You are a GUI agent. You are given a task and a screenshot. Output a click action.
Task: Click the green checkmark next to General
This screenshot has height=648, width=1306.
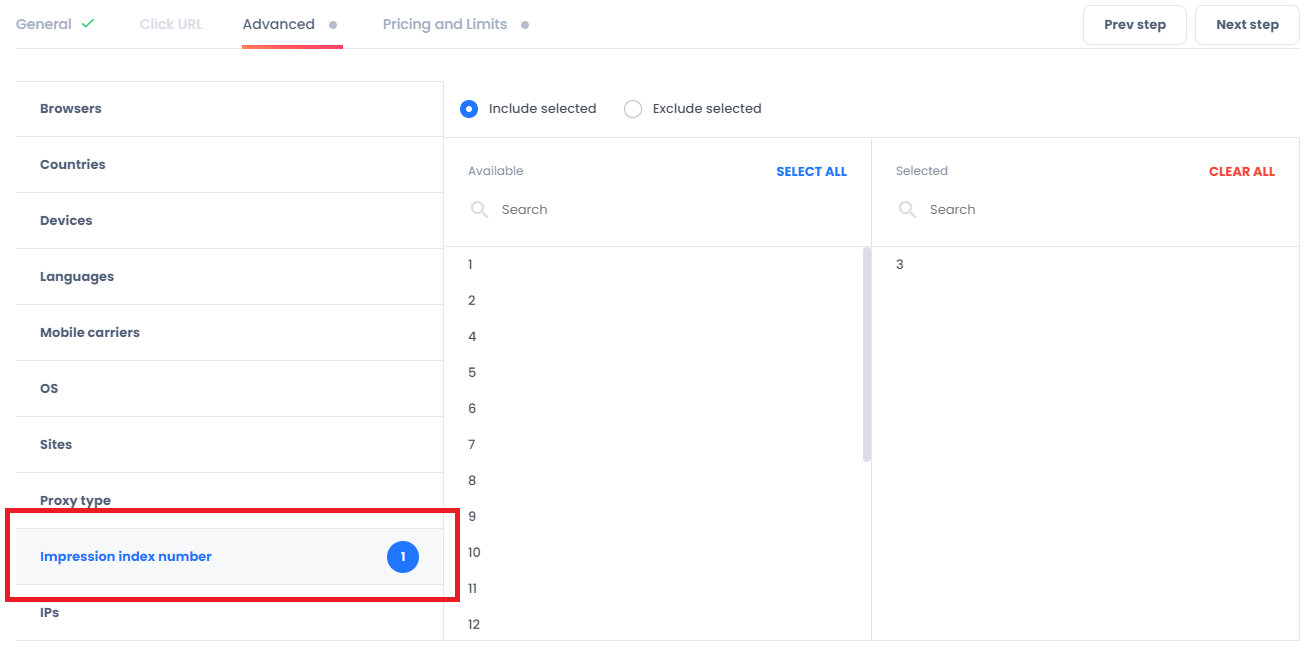(x=88, y=23)
